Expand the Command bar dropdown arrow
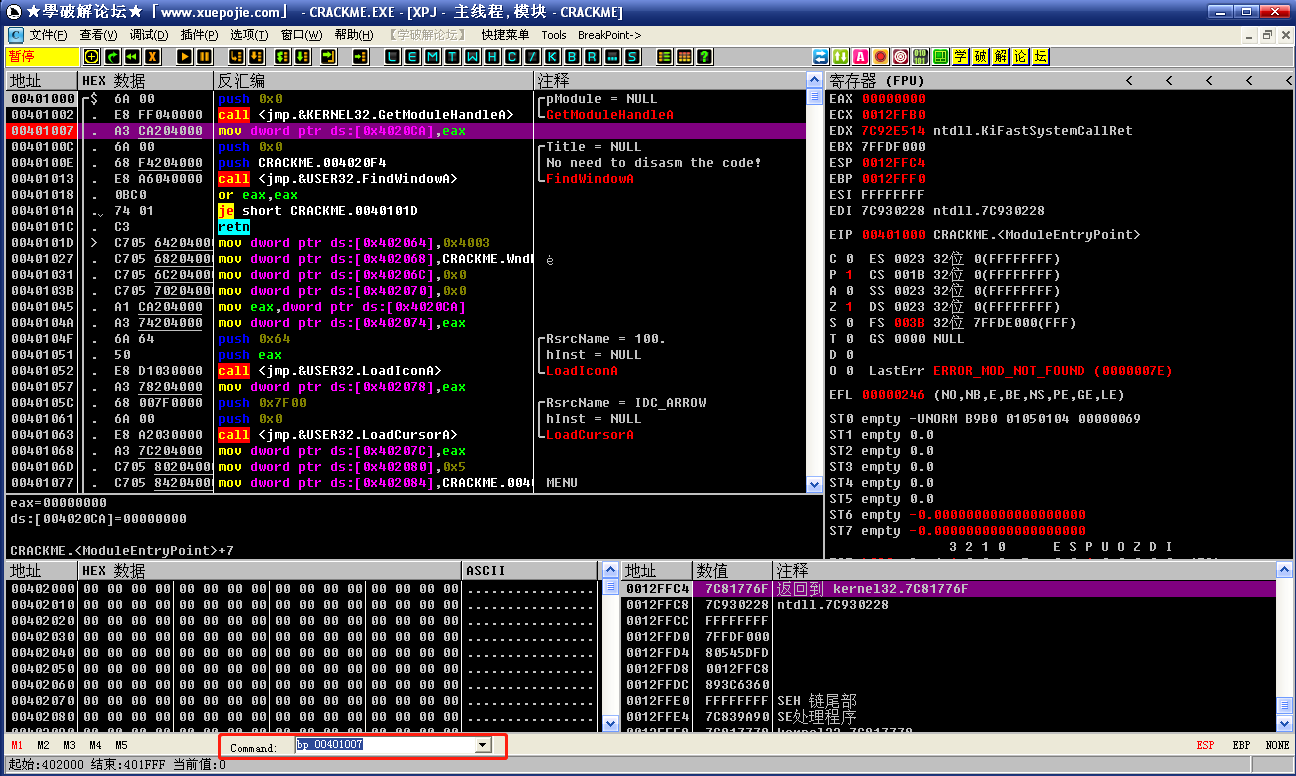The width and height of the screenshot is (1296, 776). tap(483, 745)
